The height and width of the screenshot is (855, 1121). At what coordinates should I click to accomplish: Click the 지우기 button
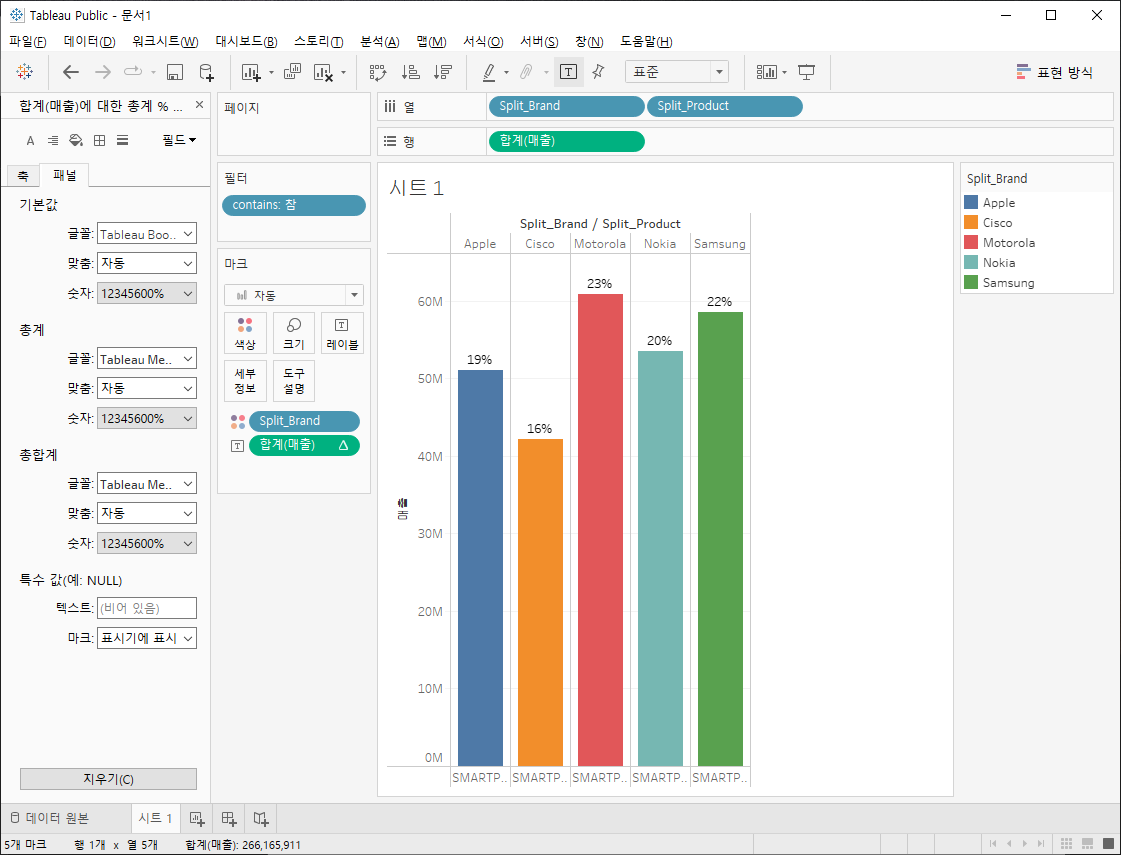coord(108,779)
